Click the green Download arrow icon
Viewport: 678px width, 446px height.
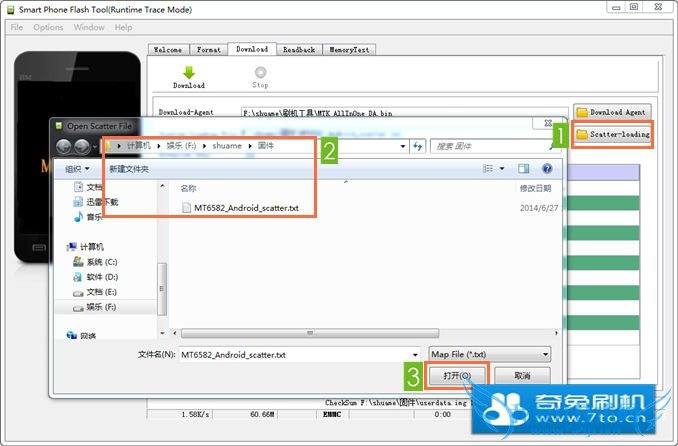coord(189,72)
